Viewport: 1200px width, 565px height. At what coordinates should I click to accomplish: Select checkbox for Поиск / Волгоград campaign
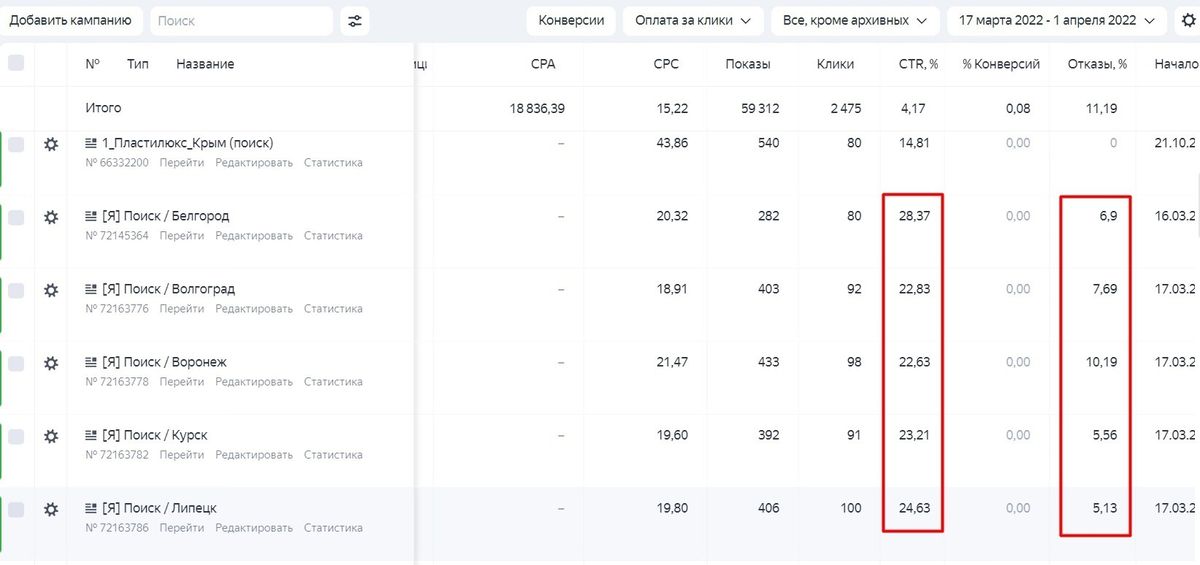click(x=16, y=290)
